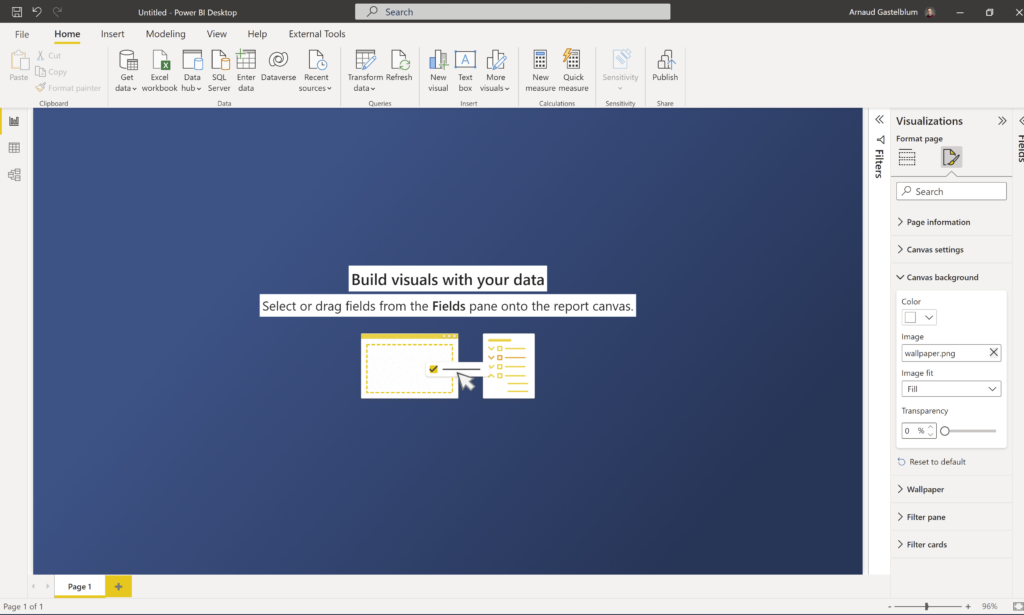Open the View ribbon tab
1024x615 pixels.
217,34
